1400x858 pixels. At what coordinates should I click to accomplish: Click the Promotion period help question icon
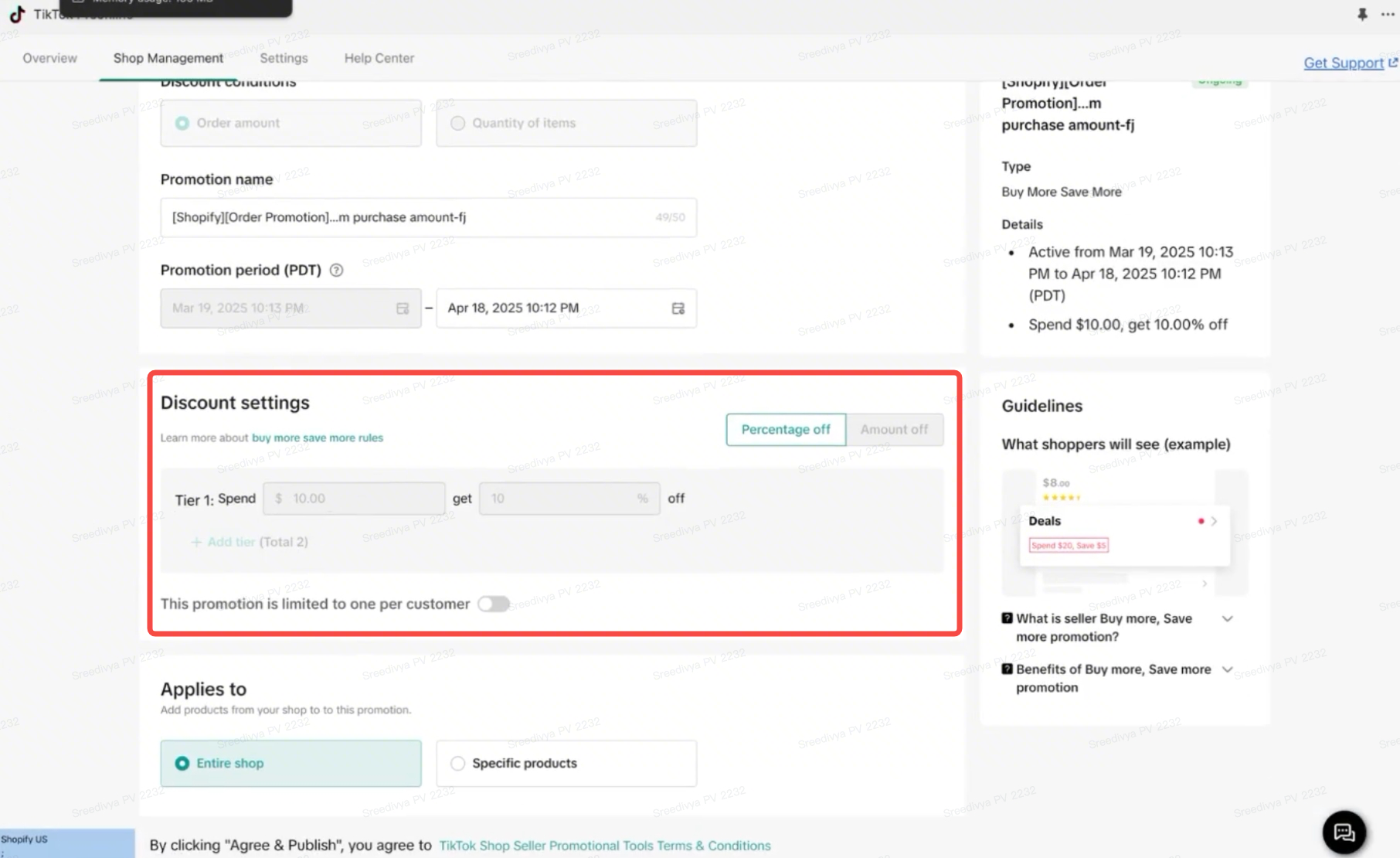pyautogui.click(x=336, y=271)
